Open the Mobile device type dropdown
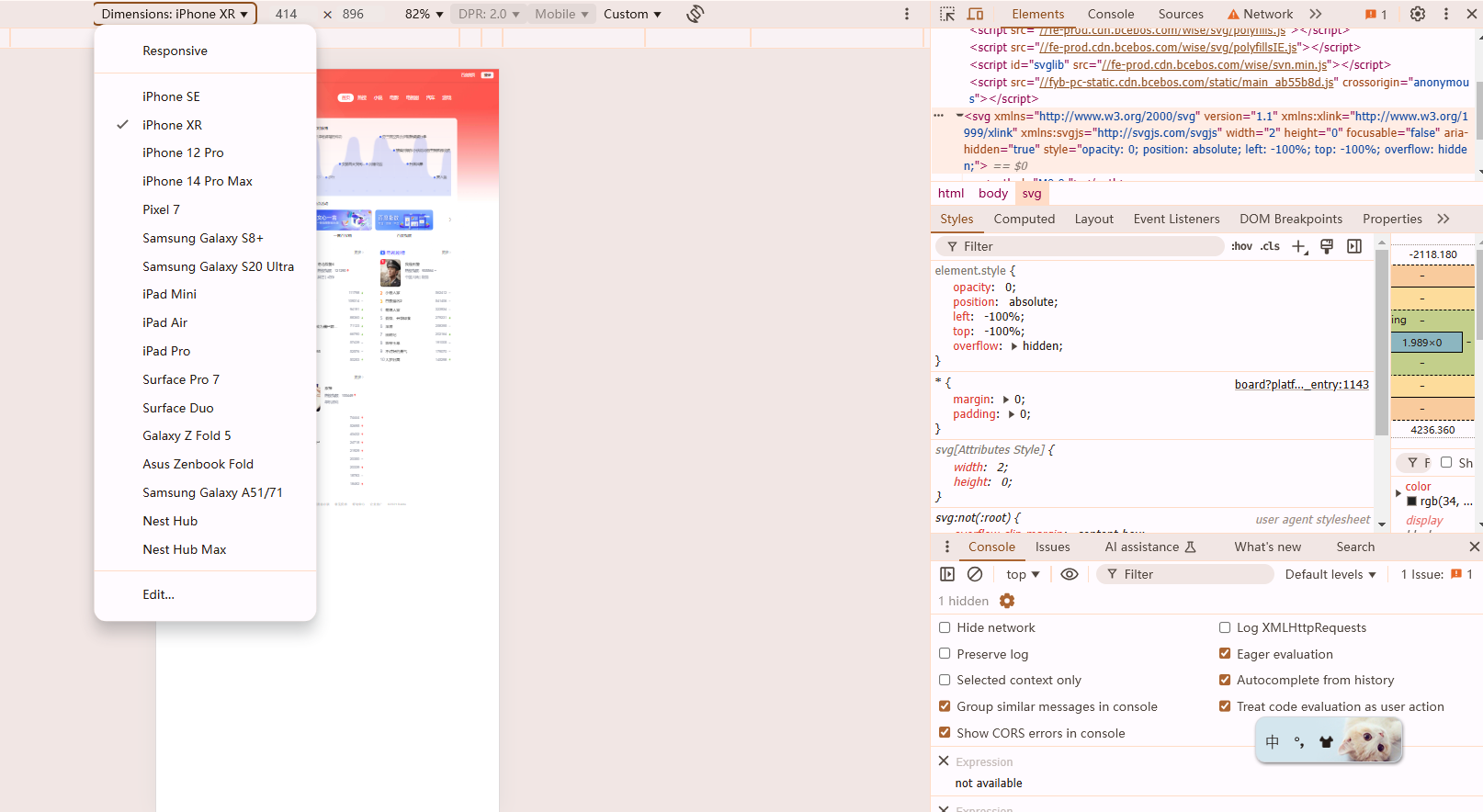This screenshot has height=812, width=1483. click(x=561, y=14)
